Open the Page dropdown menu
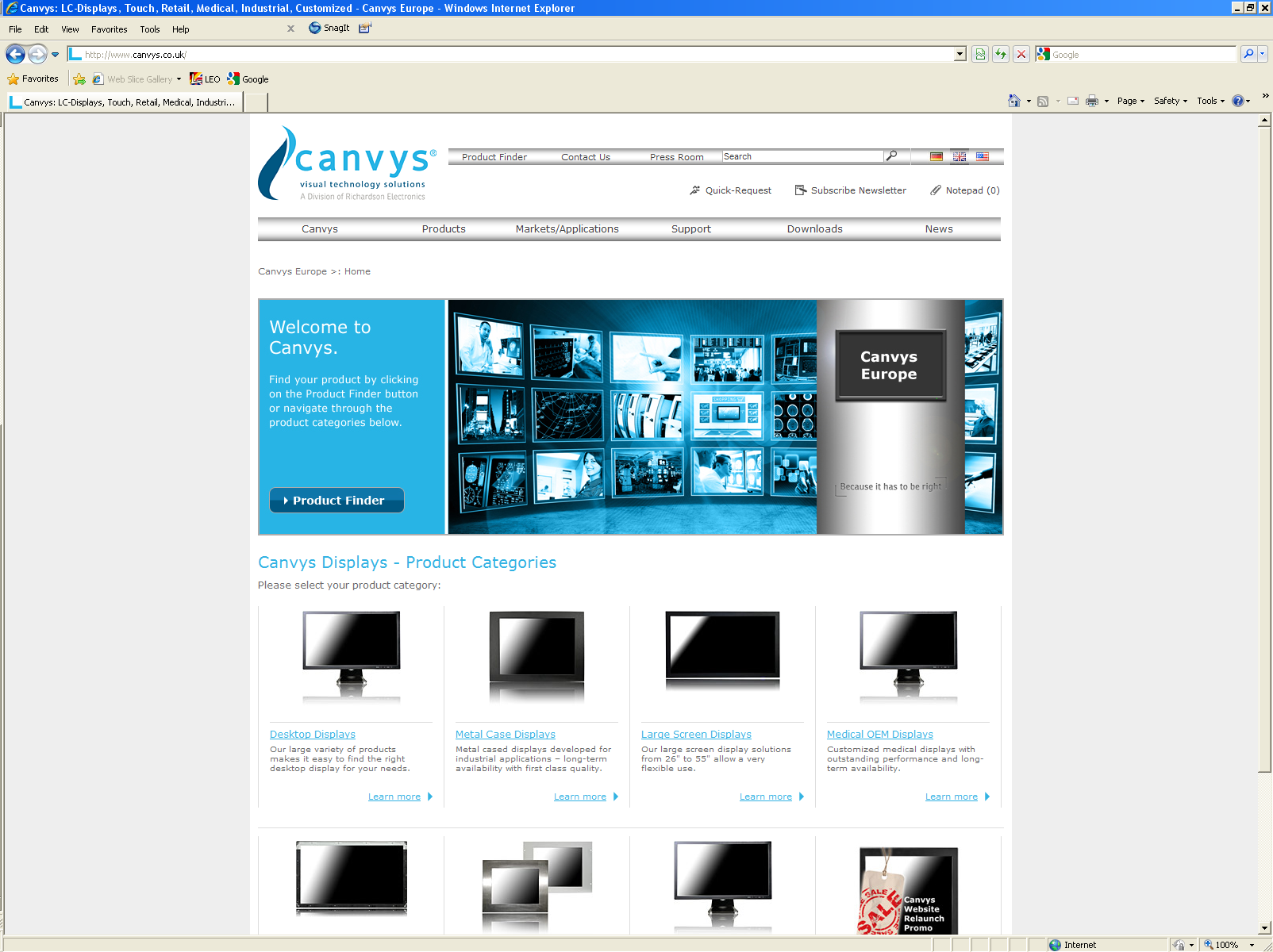 [1131, 101]
